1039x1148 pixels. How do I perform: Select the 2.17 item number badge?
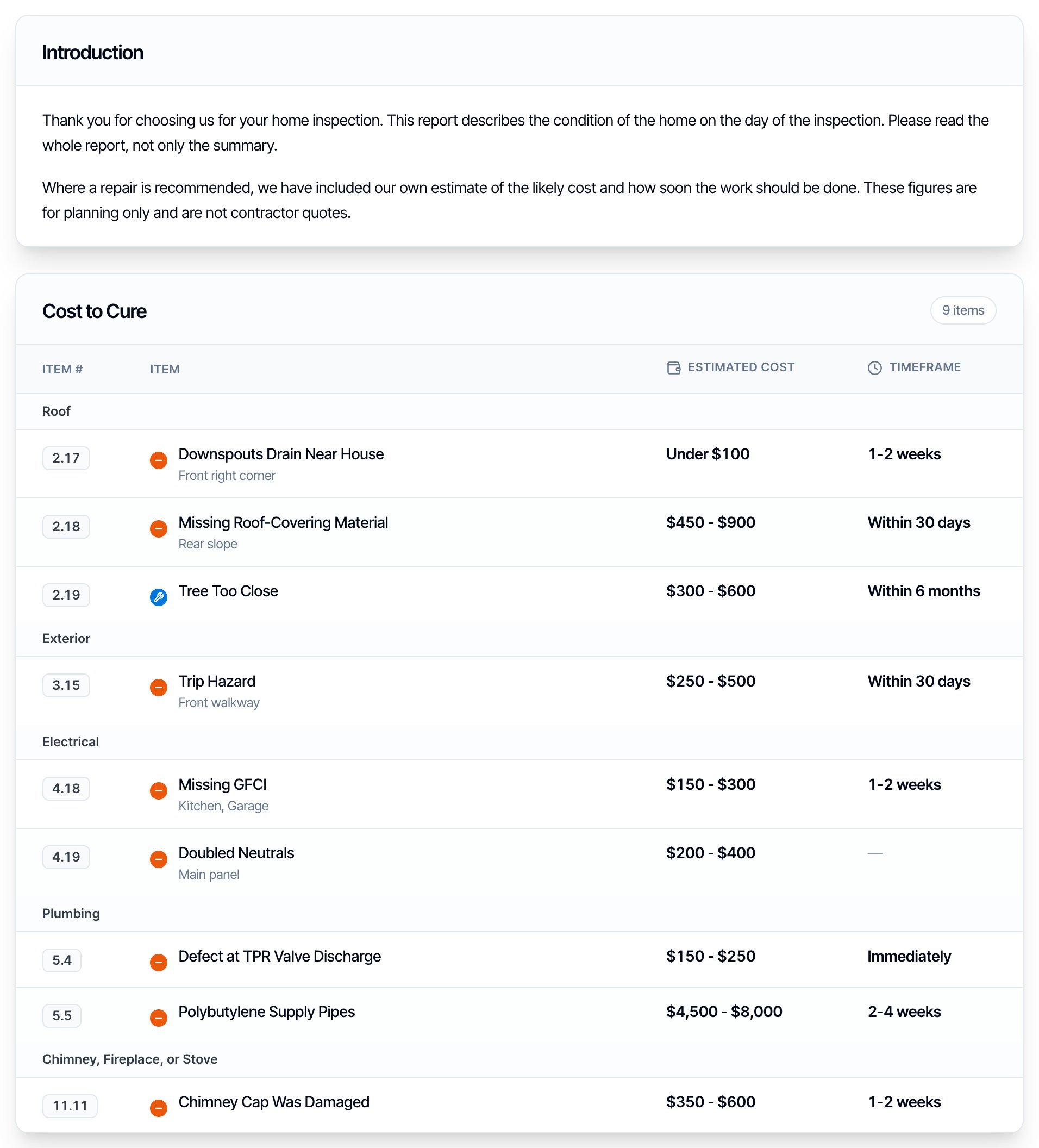point(66,458)
